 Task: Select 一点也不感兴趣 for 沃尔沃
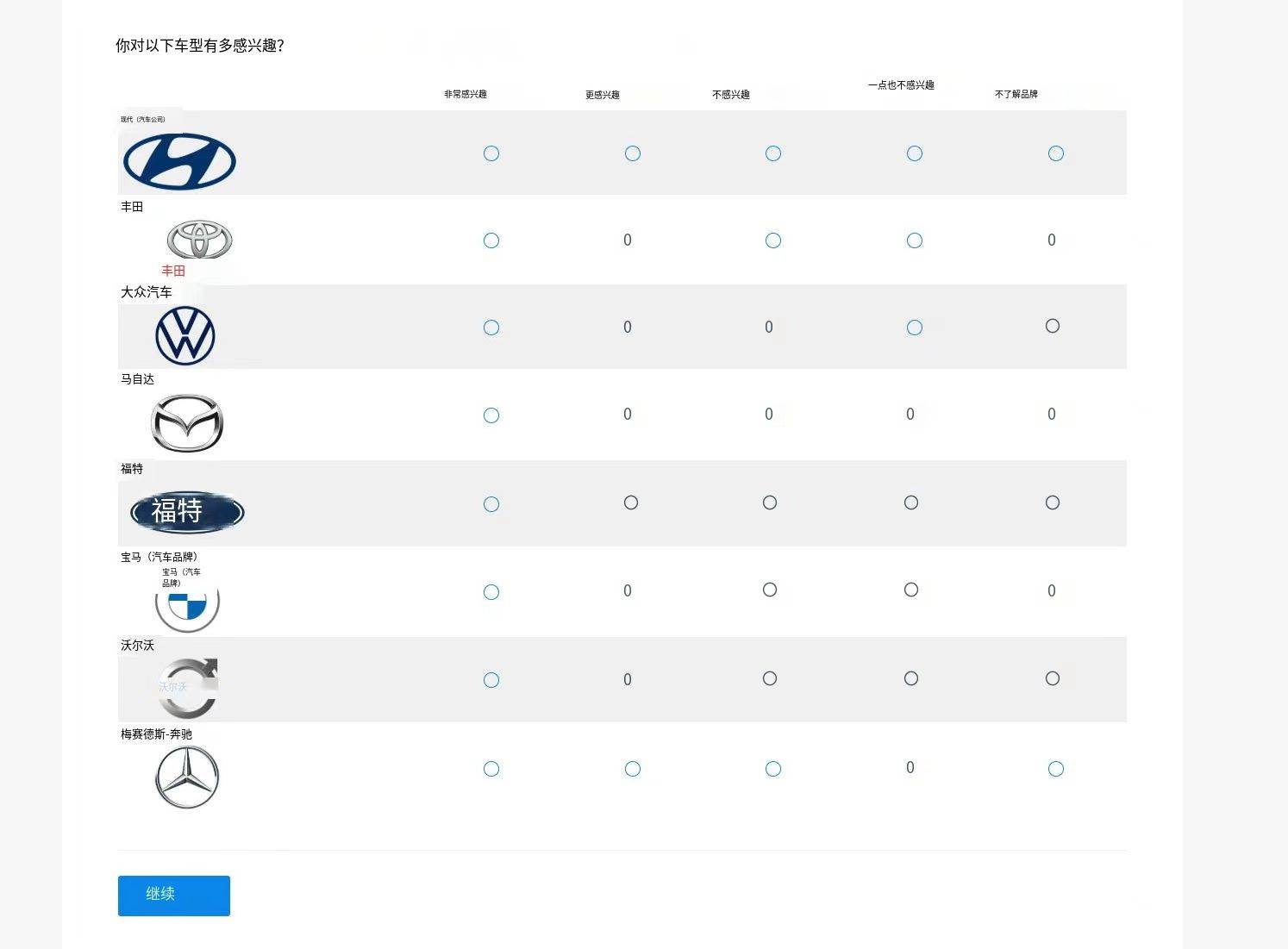[911, 678]
